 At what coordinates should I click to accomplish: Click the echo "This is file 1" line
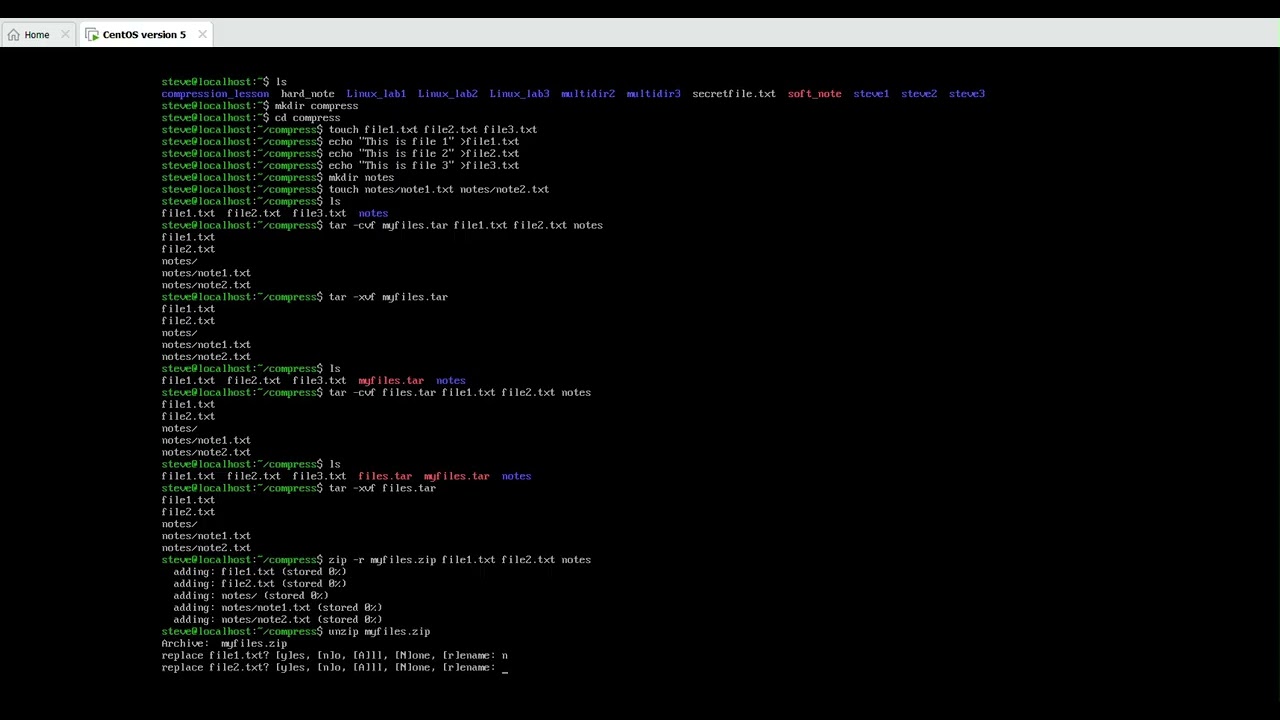(x=424, y=142)
